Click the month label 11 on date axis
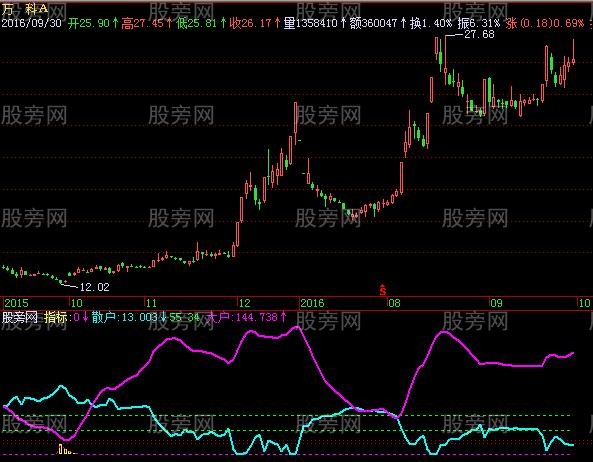This screenshot has height=462, width=593. (x=151, y=303)
